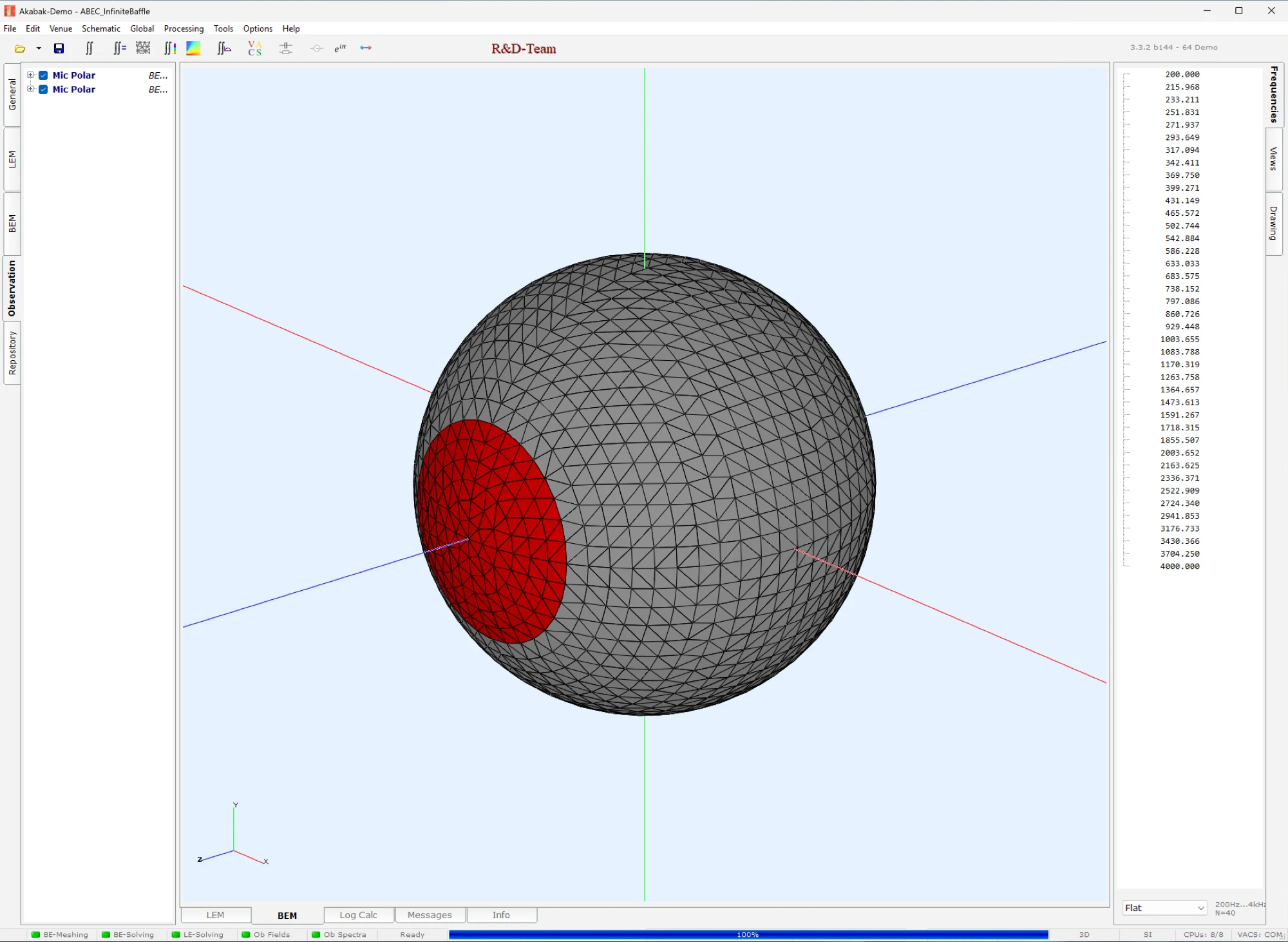Switch to the bottom LEM tab
Screen dimensions: 1288x942
tap(215, 915)
